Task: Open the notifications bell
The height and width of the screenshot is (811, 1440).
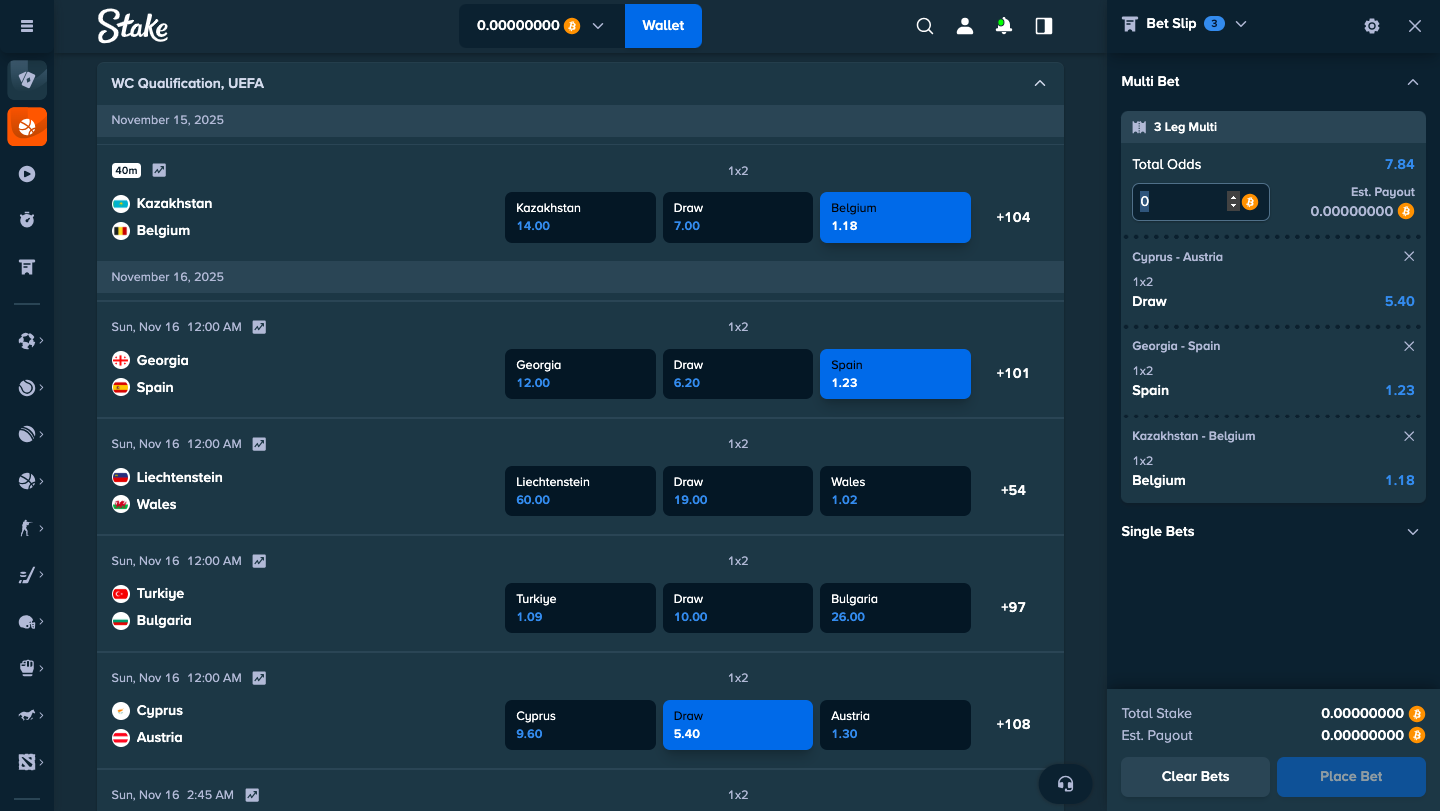Action: tap(1004, 26)
